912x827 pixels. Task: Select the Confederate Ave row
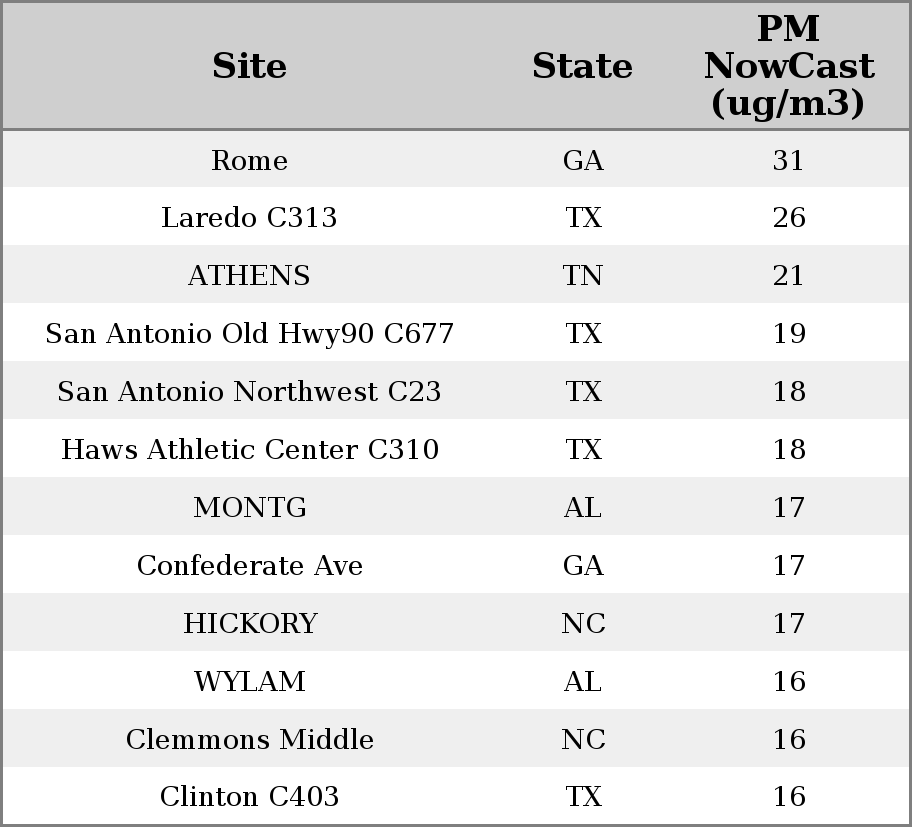(x=456, y=565)
